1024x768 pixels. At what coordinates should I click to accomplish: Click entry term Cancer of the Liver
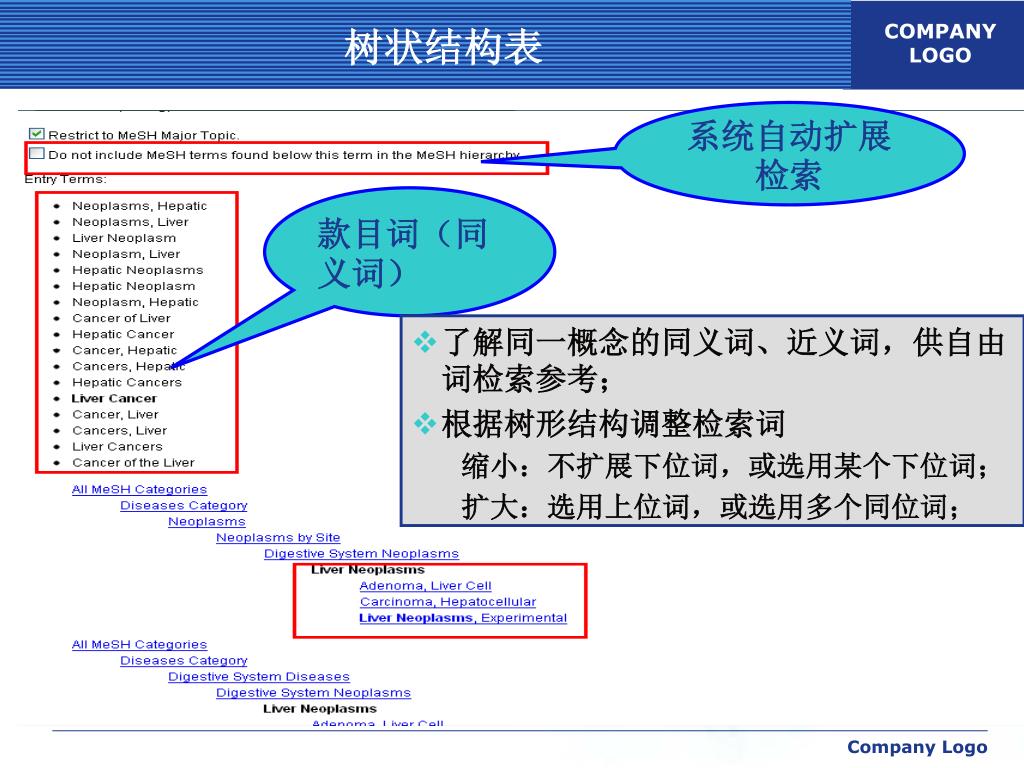click(x=133, y=462)
